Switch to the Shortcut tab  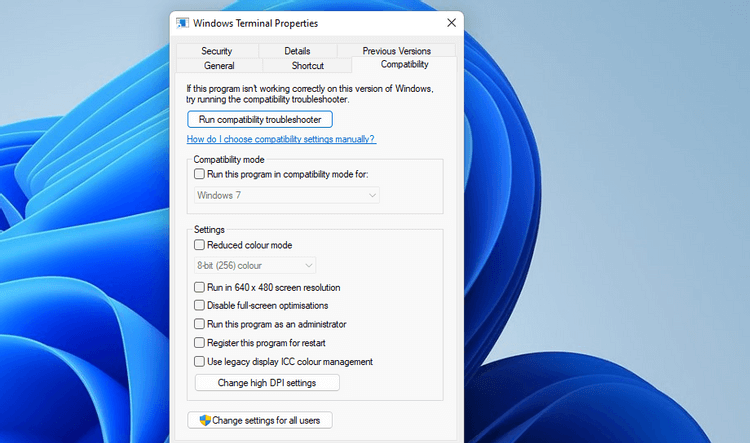(308, 66)
